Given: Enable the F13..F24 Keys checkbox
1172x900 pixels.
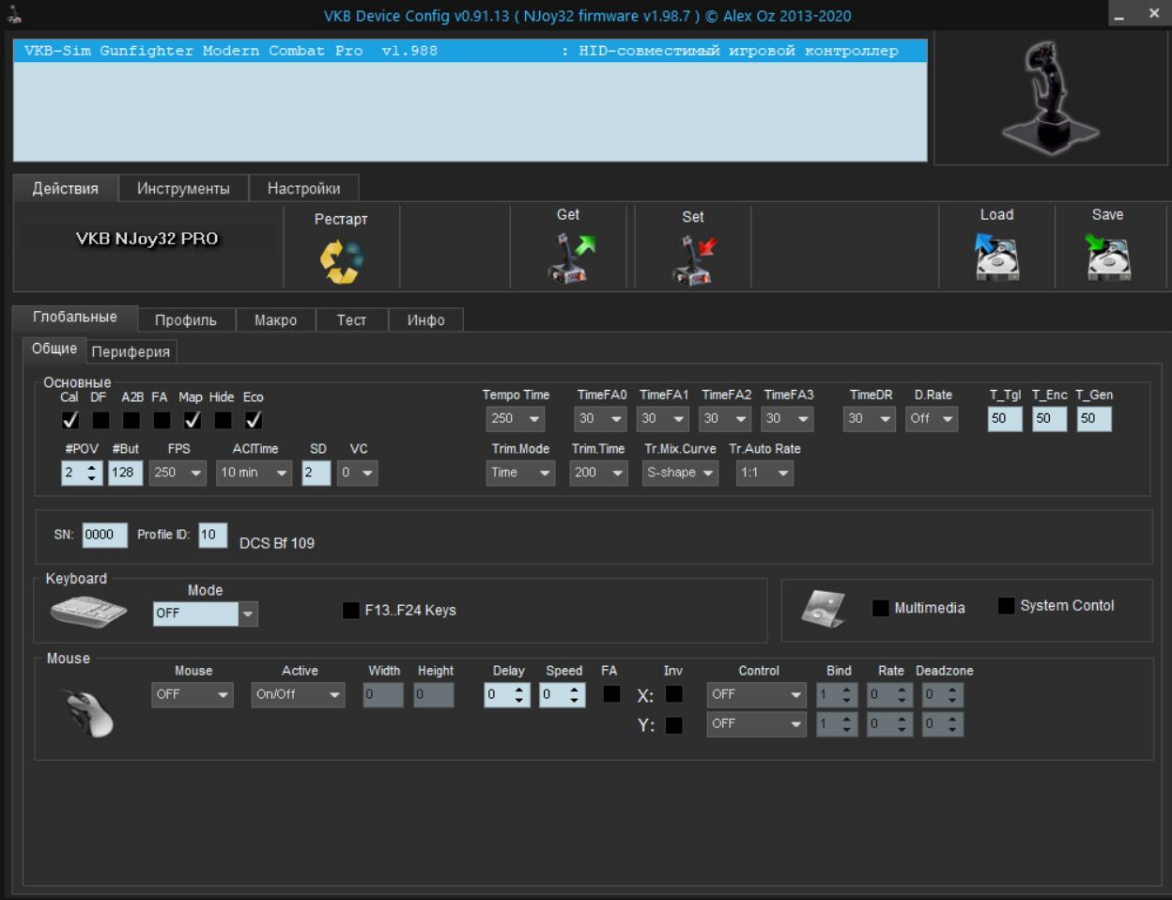Looking at the screenshot, I should [x=351, y=610].
